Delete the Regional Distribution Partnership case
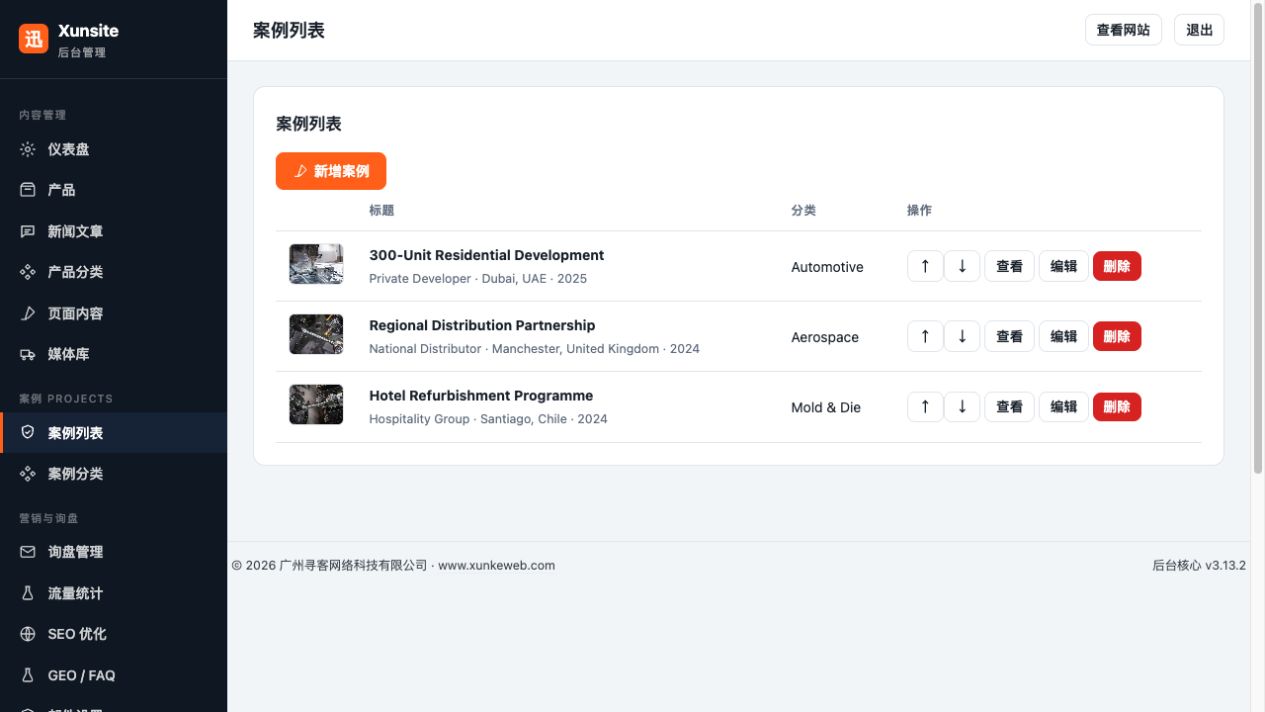This screenshot has width=1265, height=712. click(x=1117, y=336)
